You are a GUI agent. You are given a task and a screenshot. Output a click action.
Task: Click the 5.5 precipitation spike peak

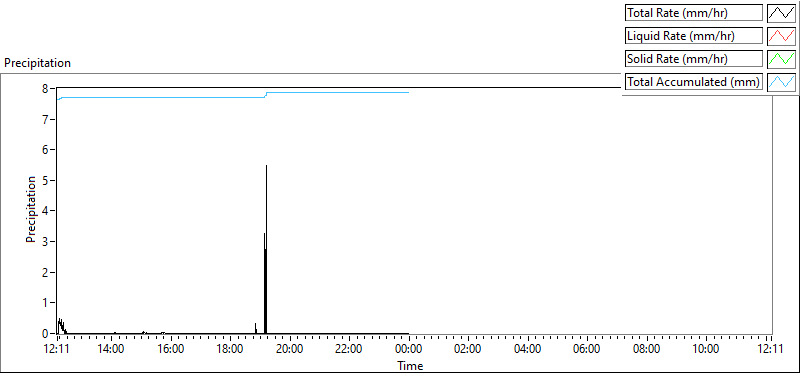click(x=266, y=166)
